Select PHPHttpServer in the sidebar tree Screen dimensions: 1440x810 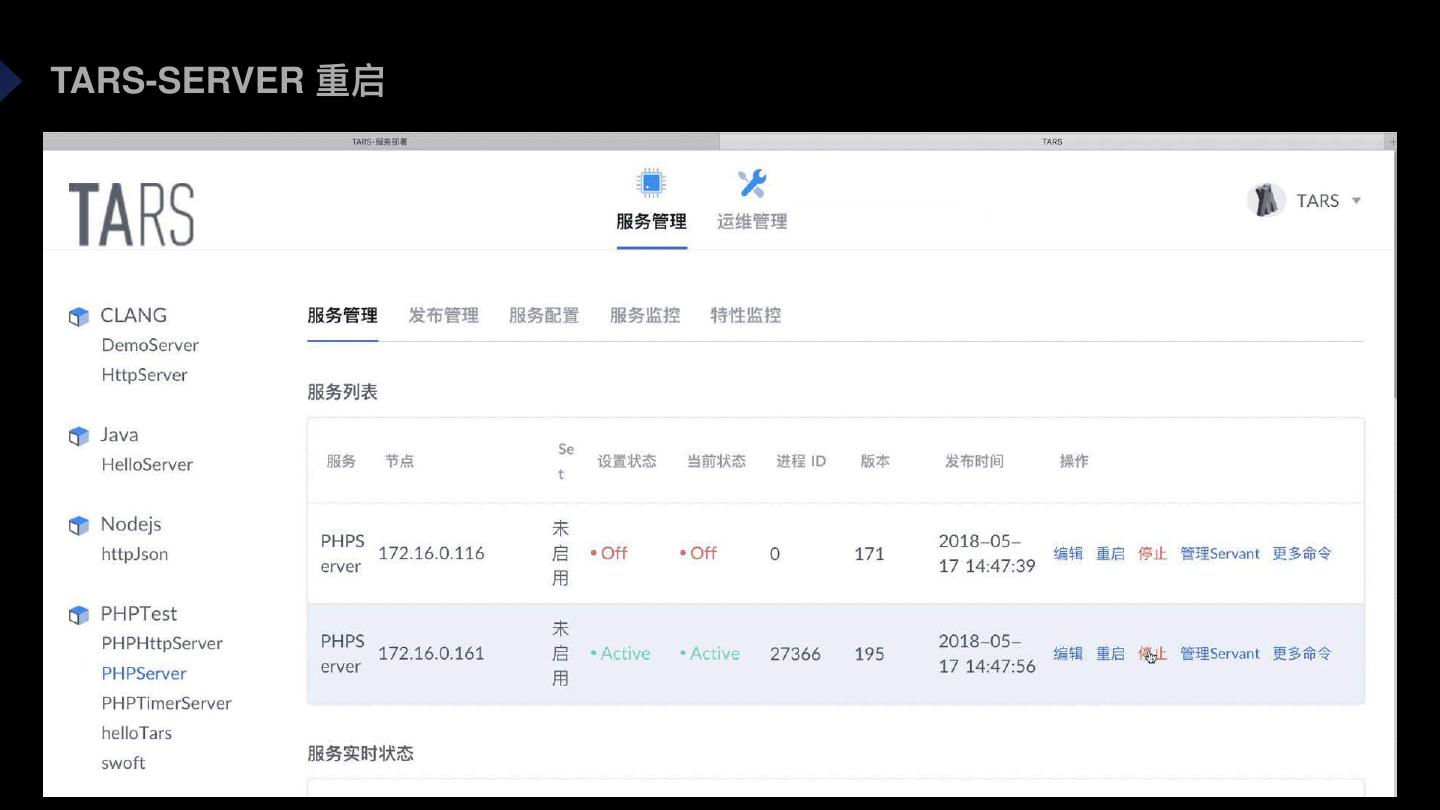pyautogui.click(x=162, y=644)
